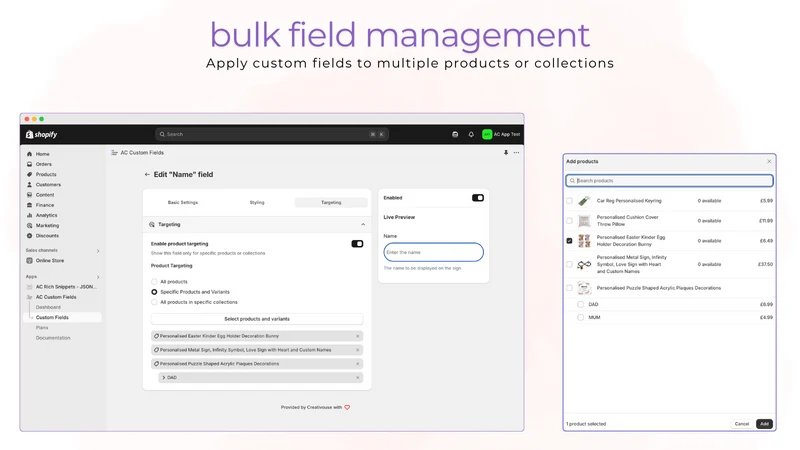Toggle the Enabled switch
This screenshot has width=800, height=450.
478,198
